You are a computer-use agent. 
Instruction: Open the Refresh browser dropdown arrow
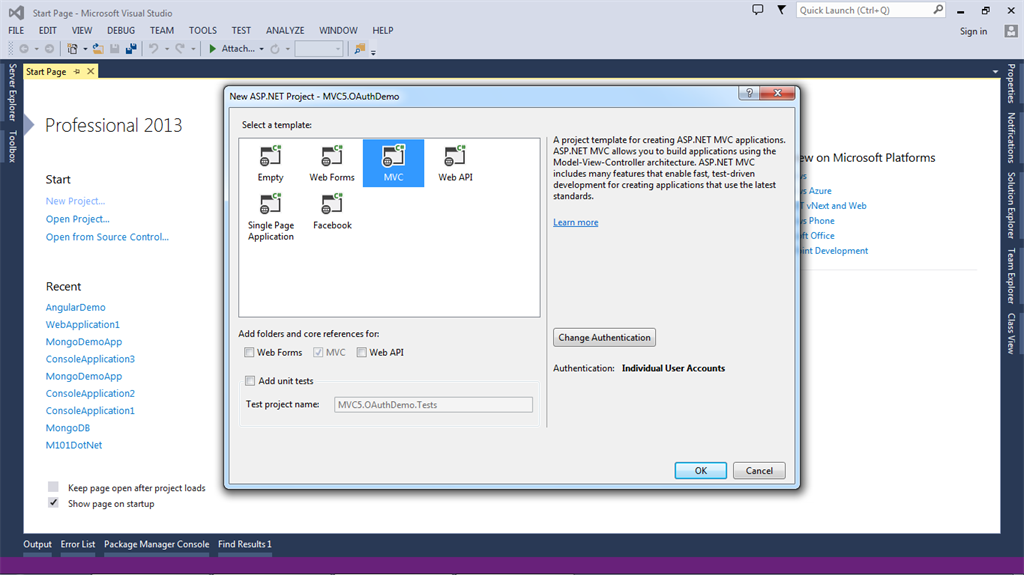coord(287,49)
